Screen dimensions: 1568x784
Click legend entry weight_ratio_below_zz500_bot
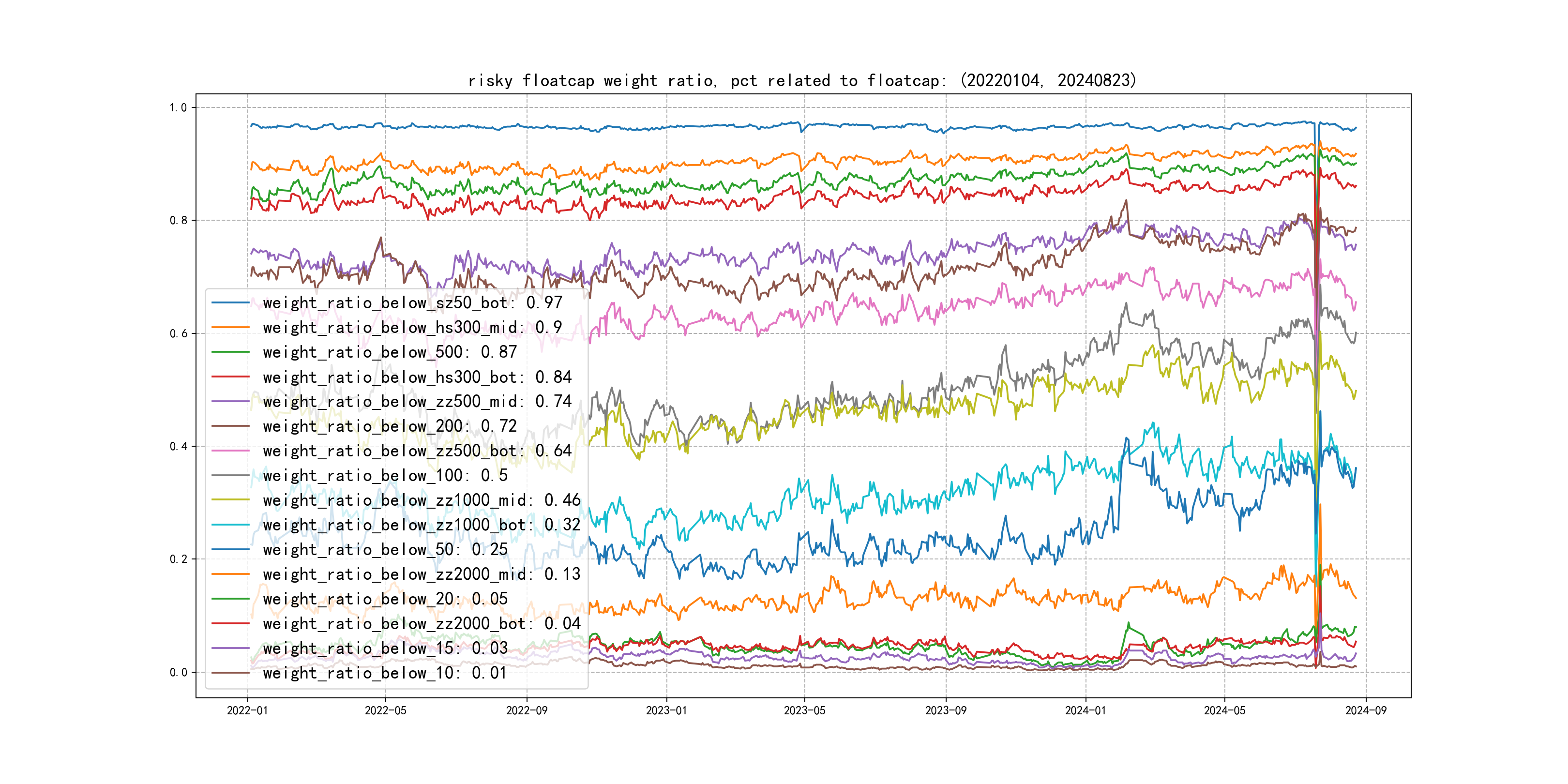point(417,451)
